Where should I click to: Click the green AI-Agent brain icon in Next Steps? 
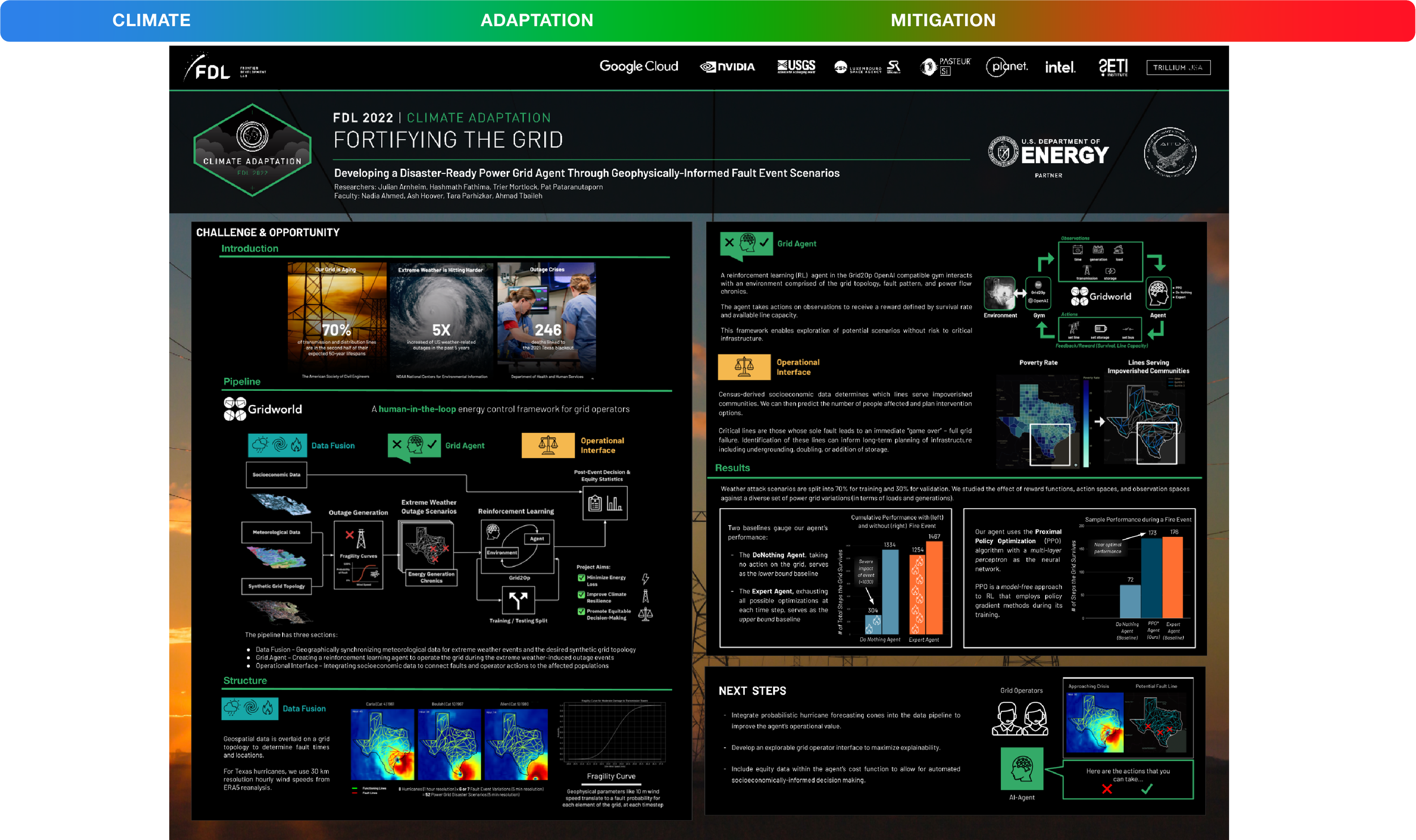tap(1022, 769)
